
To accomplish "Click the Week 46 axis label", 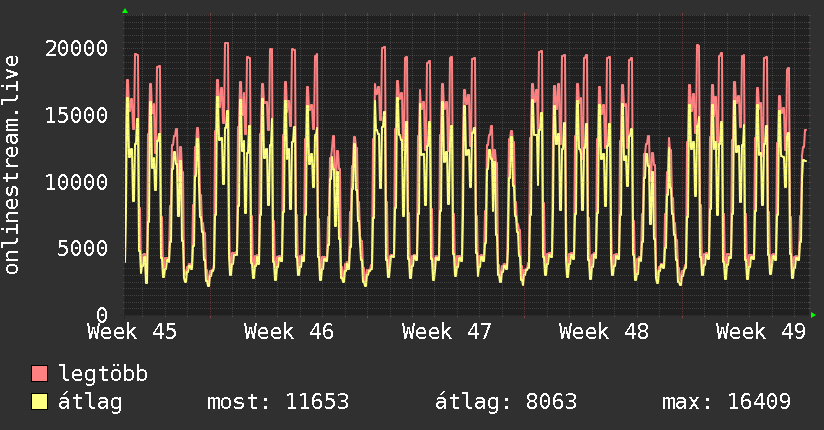I will click(x=289, y=331).
